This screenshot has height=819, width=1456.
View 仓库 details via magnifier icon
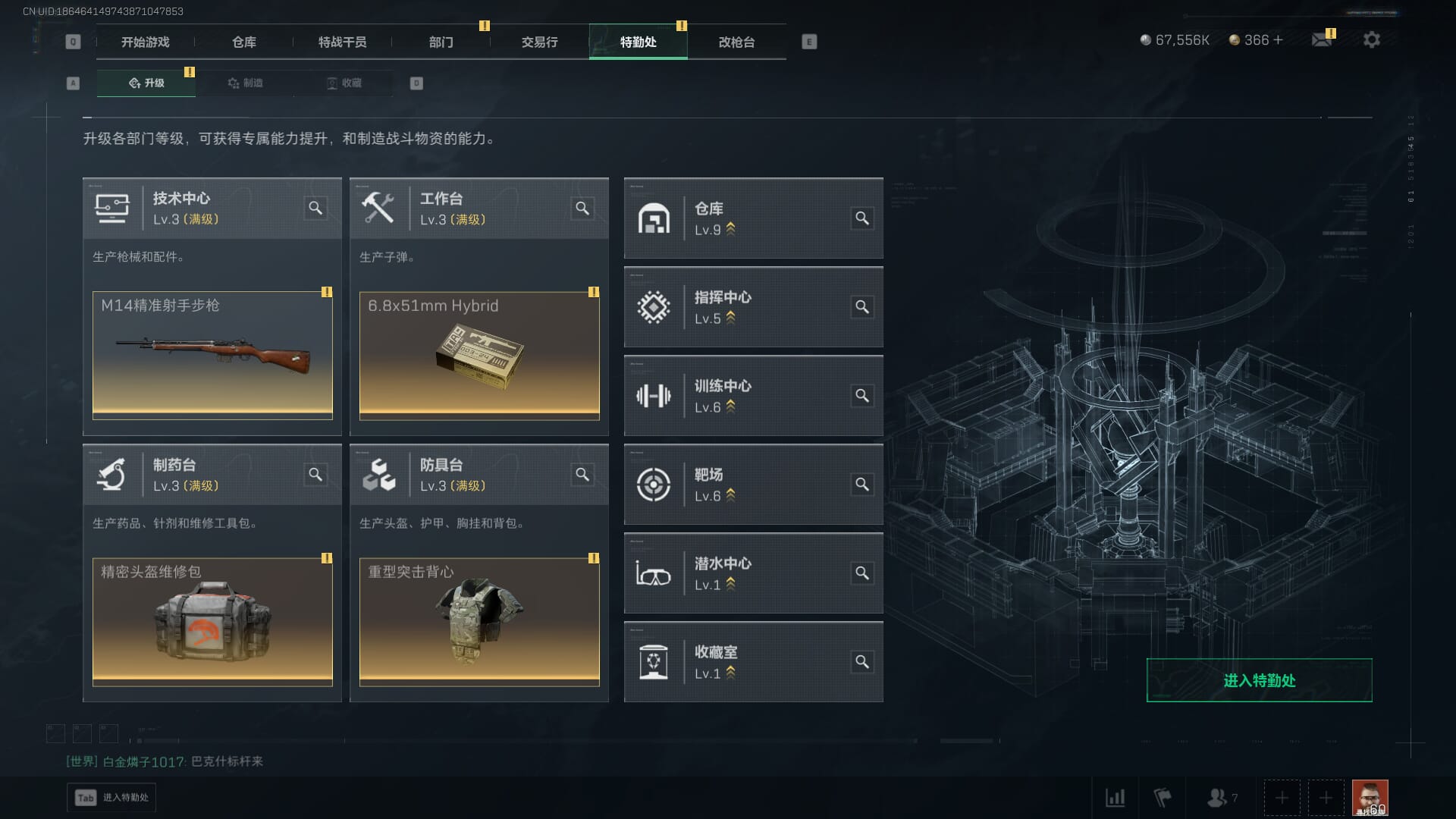(x=862, y=218)
